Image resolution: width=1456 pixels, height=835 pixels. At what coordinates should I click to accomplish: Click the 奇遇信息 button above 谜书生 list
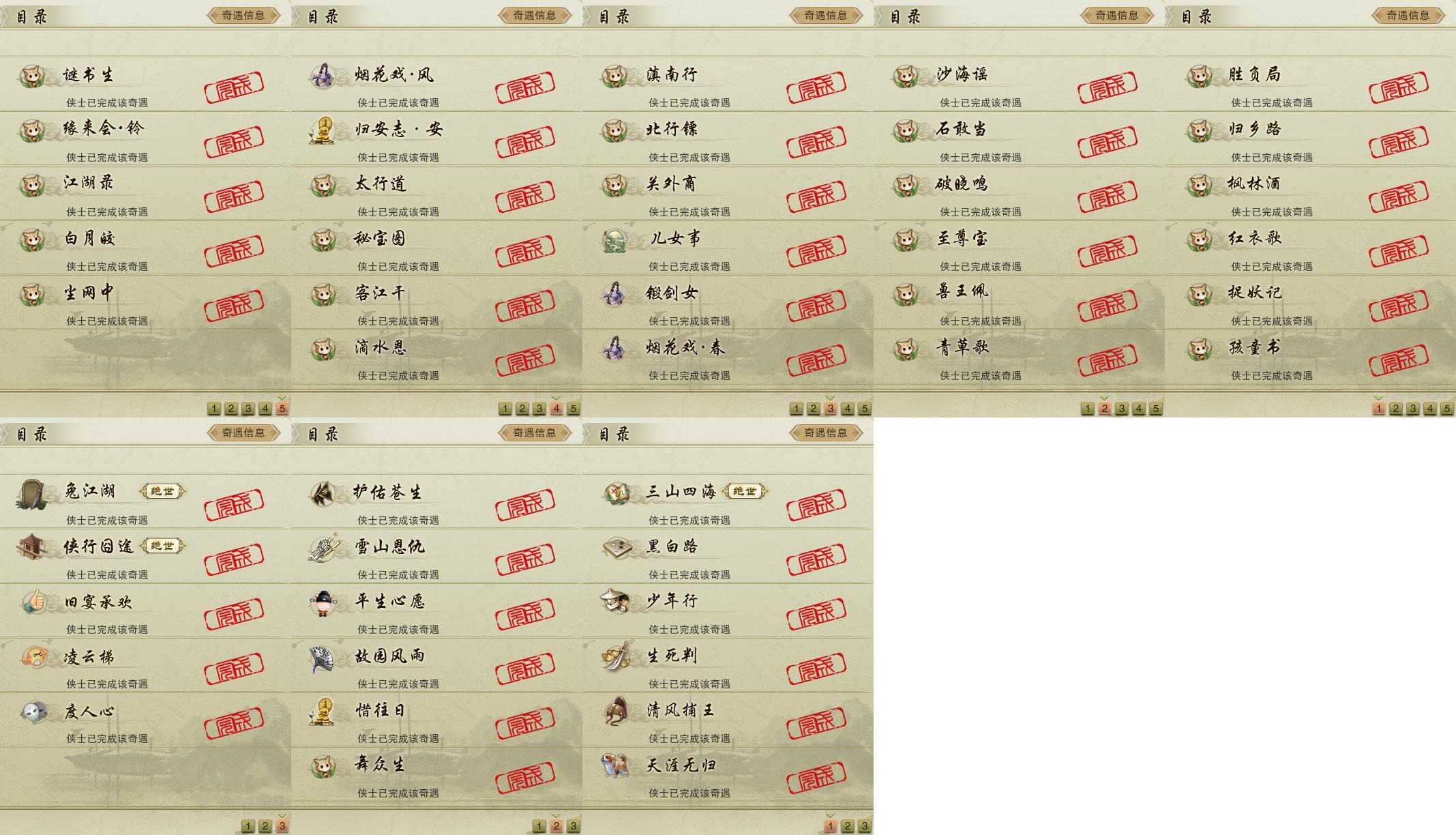243,15
